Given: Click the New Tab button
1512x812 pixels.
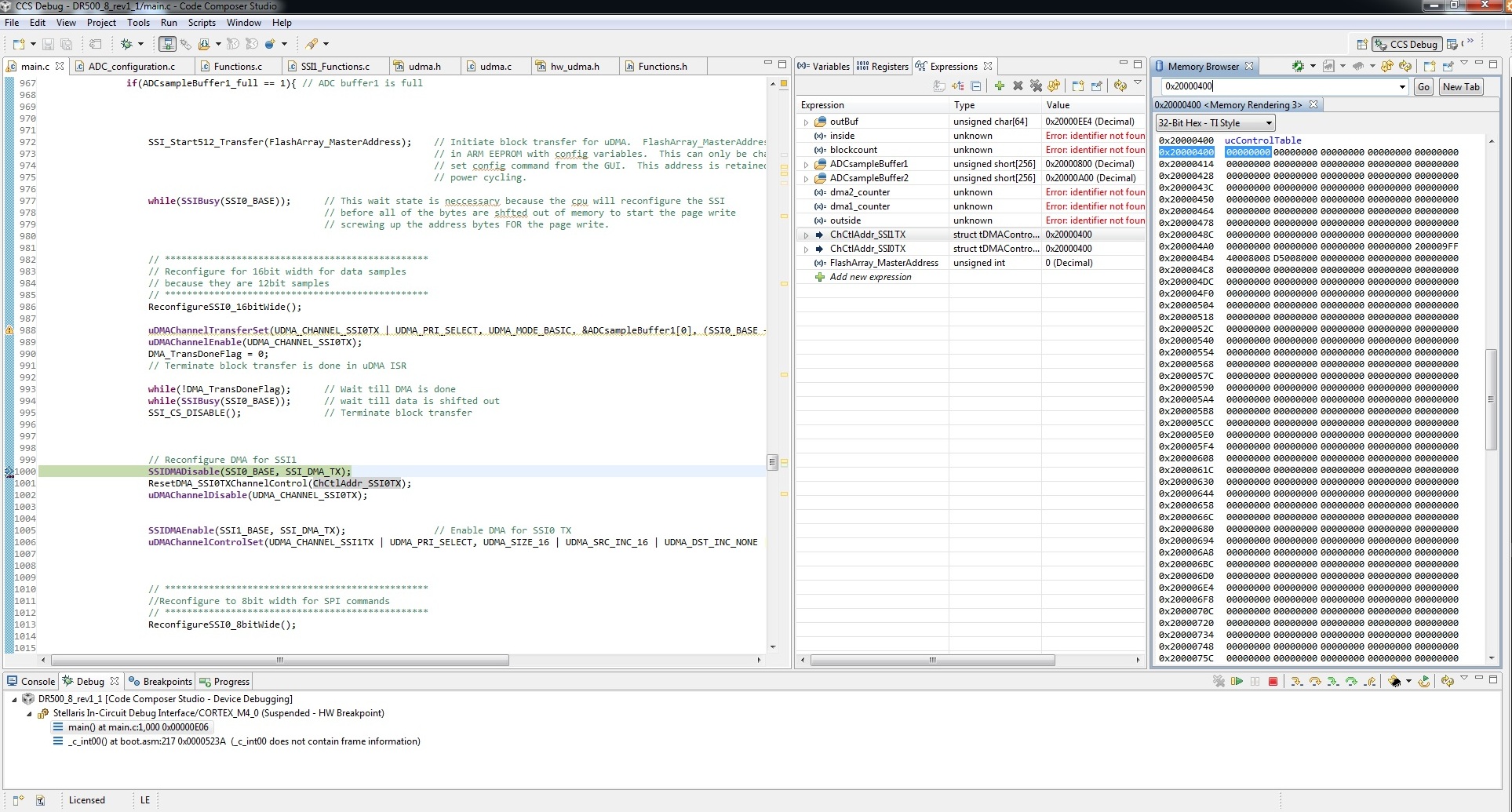Looking at the screenshot, I should click(1460, 87).
